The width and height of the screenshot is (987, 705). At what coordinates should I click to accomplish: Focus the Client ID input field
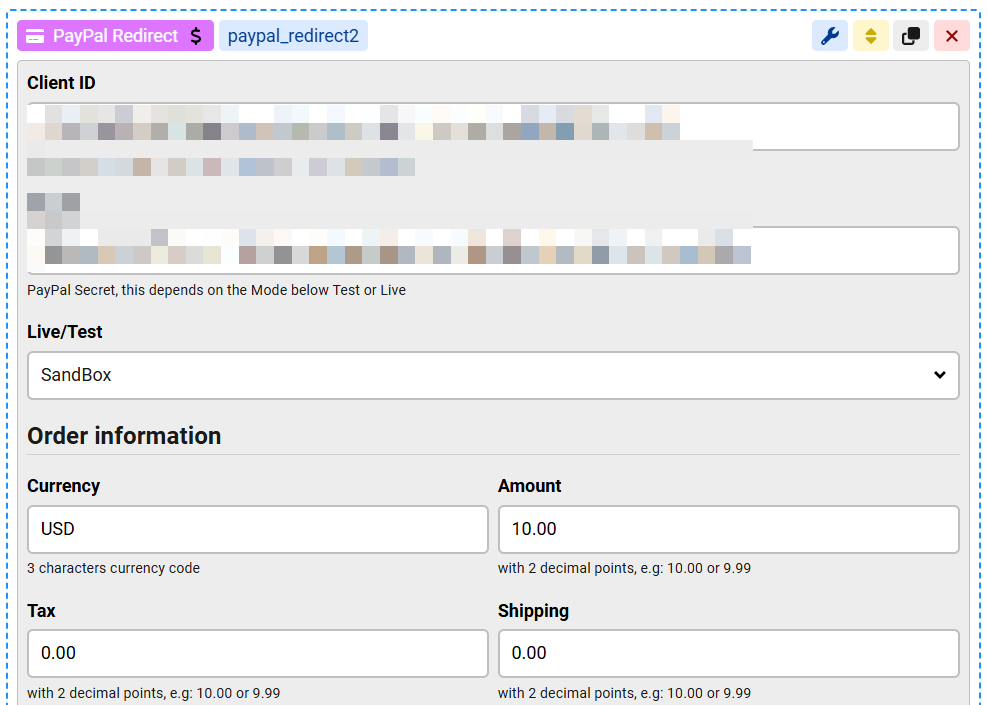point(493,126)
